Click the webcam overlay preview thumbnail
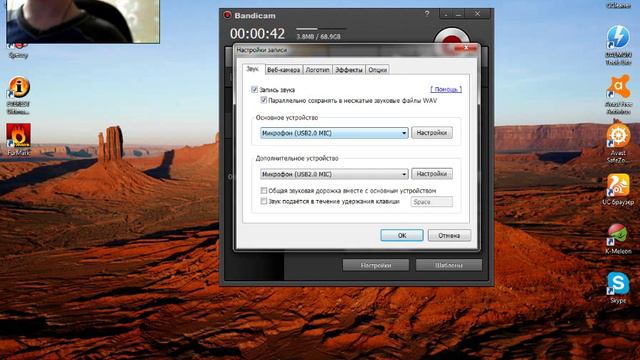Screen dimensions: 640x360 point(83,21)
